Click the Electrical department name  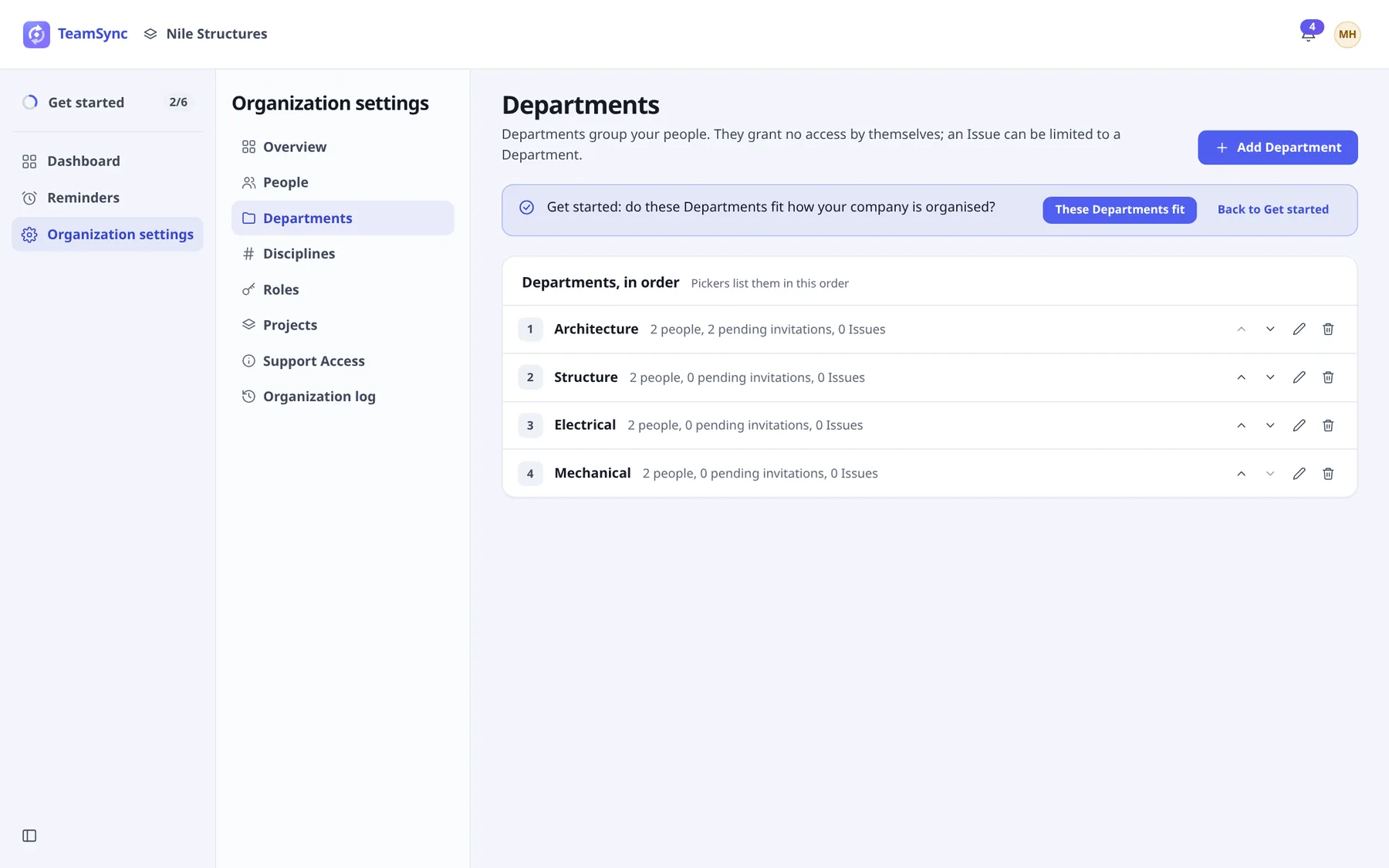coord(585,425)
